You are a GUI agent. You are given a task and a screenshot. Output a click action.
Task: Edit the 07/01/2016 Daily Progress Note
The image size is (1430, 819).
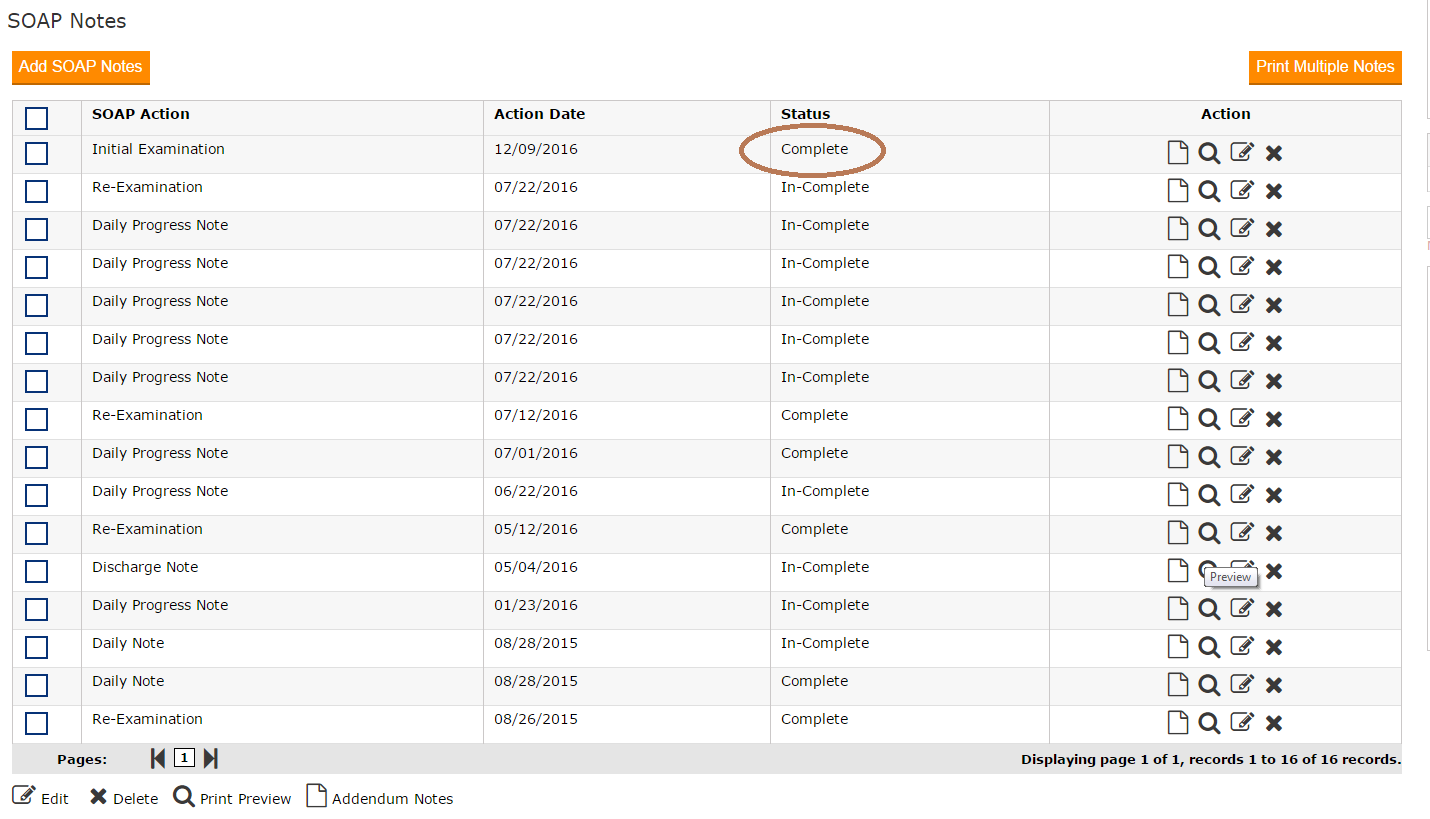click(x=1241, y=457)
